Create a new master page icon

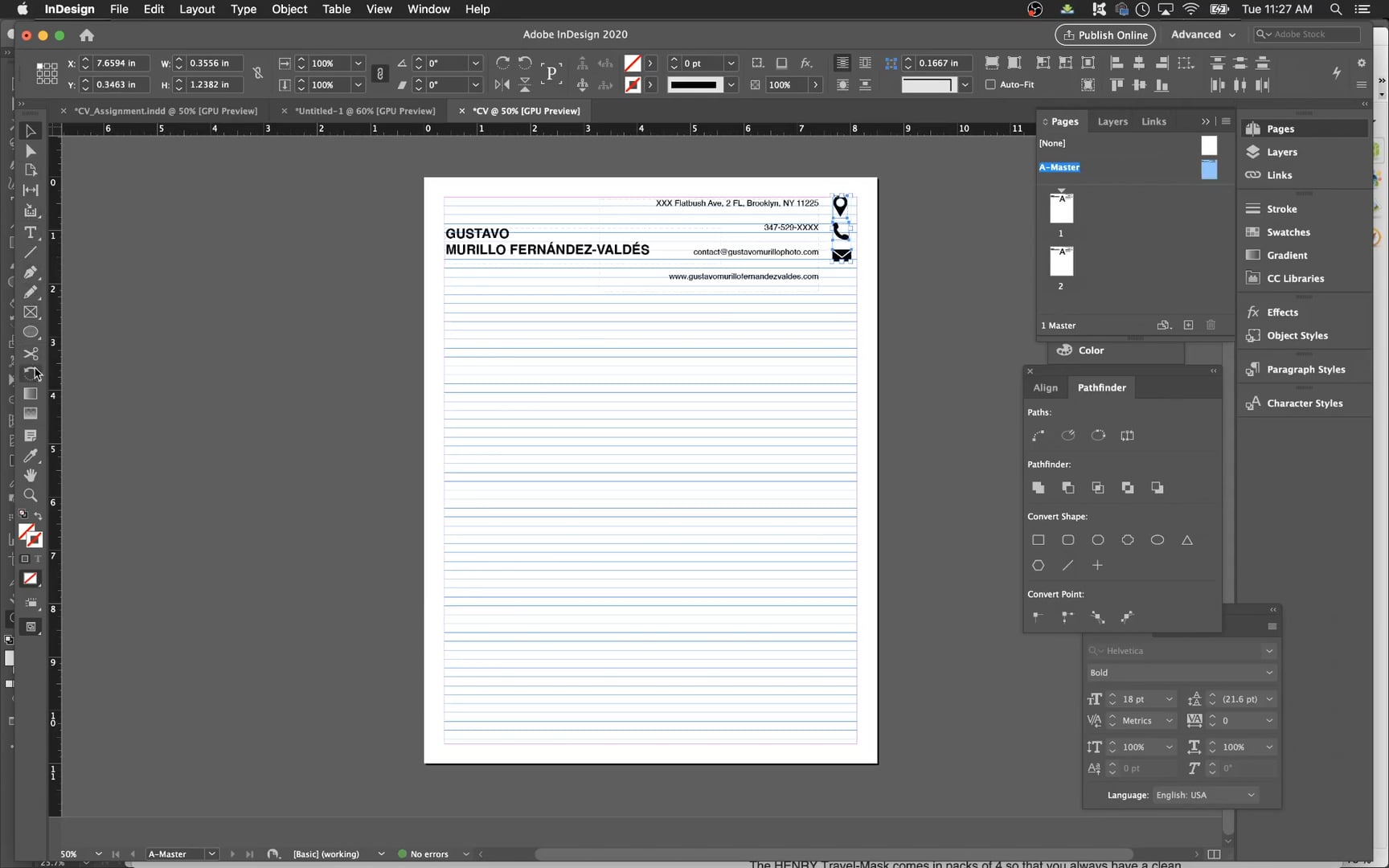(1188, 325)
